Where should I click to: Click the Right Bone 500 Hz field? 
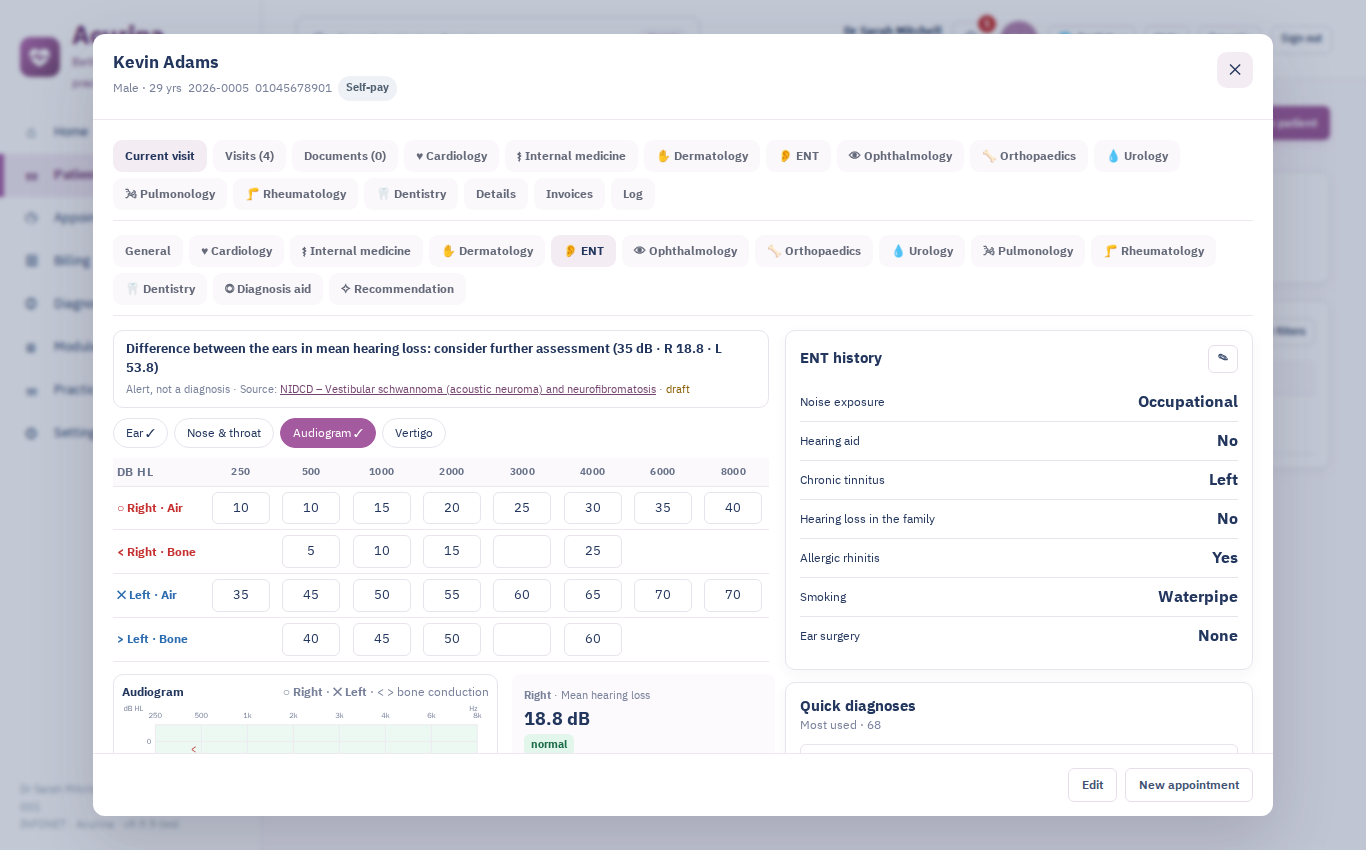(311, 552)
